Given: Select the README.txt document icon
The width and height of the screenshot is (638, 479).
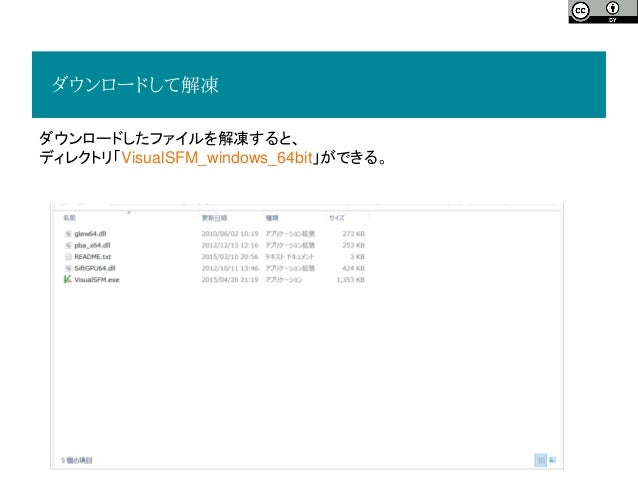Looking at the screenshot, I should click(x=68, y=256).
